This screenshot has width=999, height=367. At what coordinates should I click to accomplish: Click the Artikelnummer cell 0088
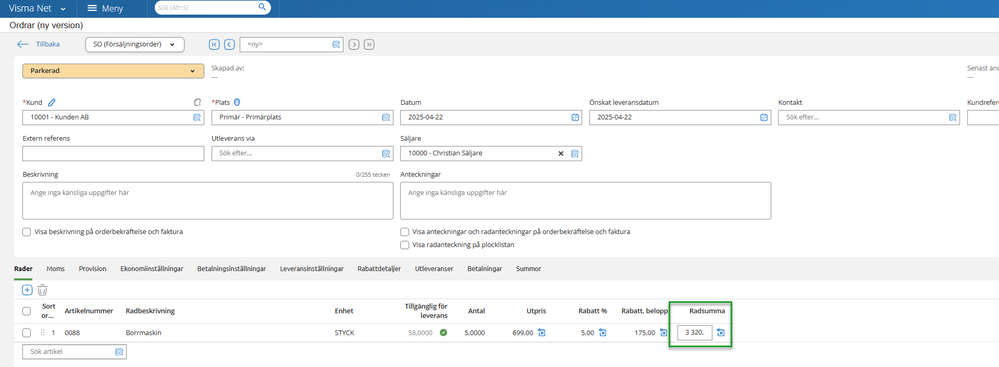[73, 333]
